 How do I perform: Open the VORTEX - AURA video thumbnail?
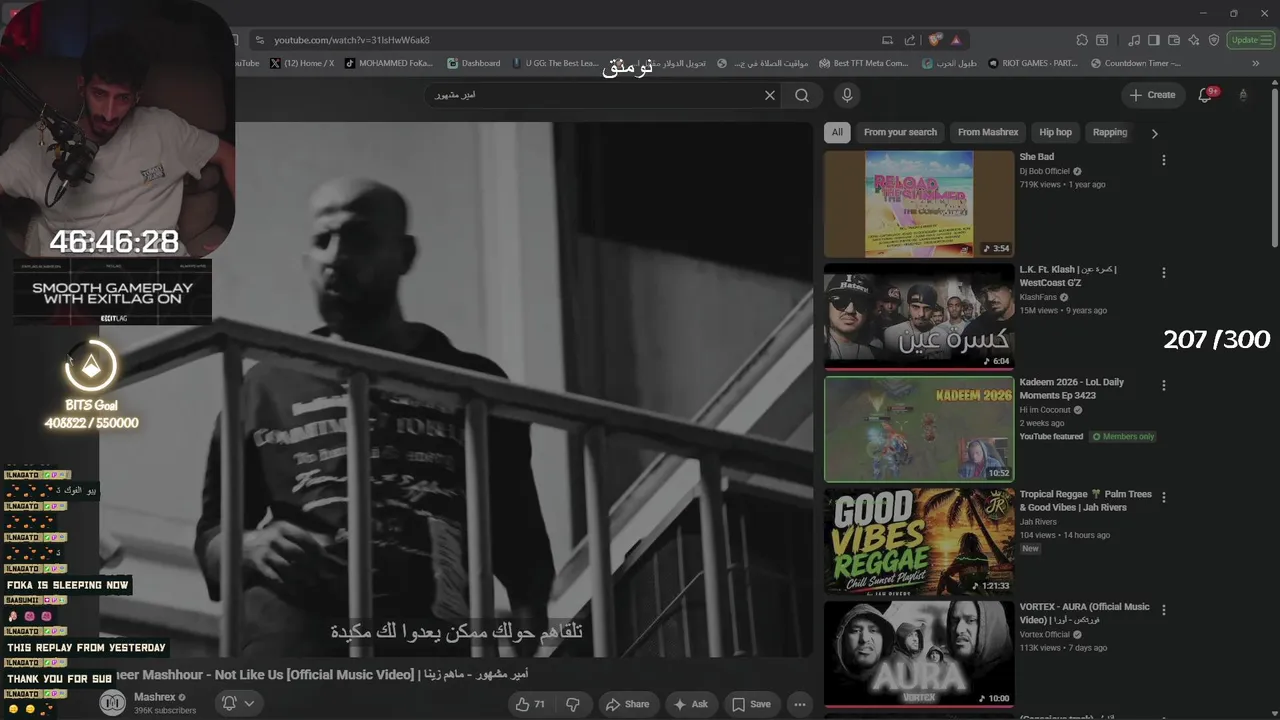919,654
